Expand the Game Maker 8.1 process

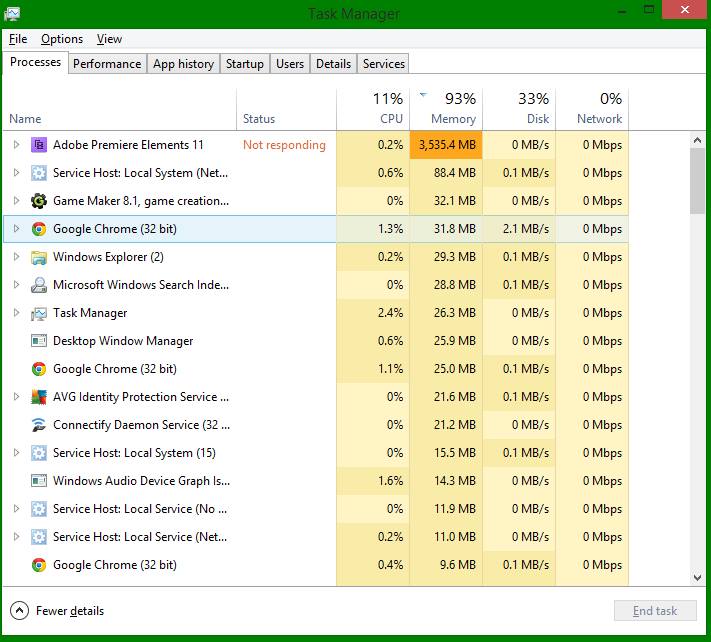(16, 200)
